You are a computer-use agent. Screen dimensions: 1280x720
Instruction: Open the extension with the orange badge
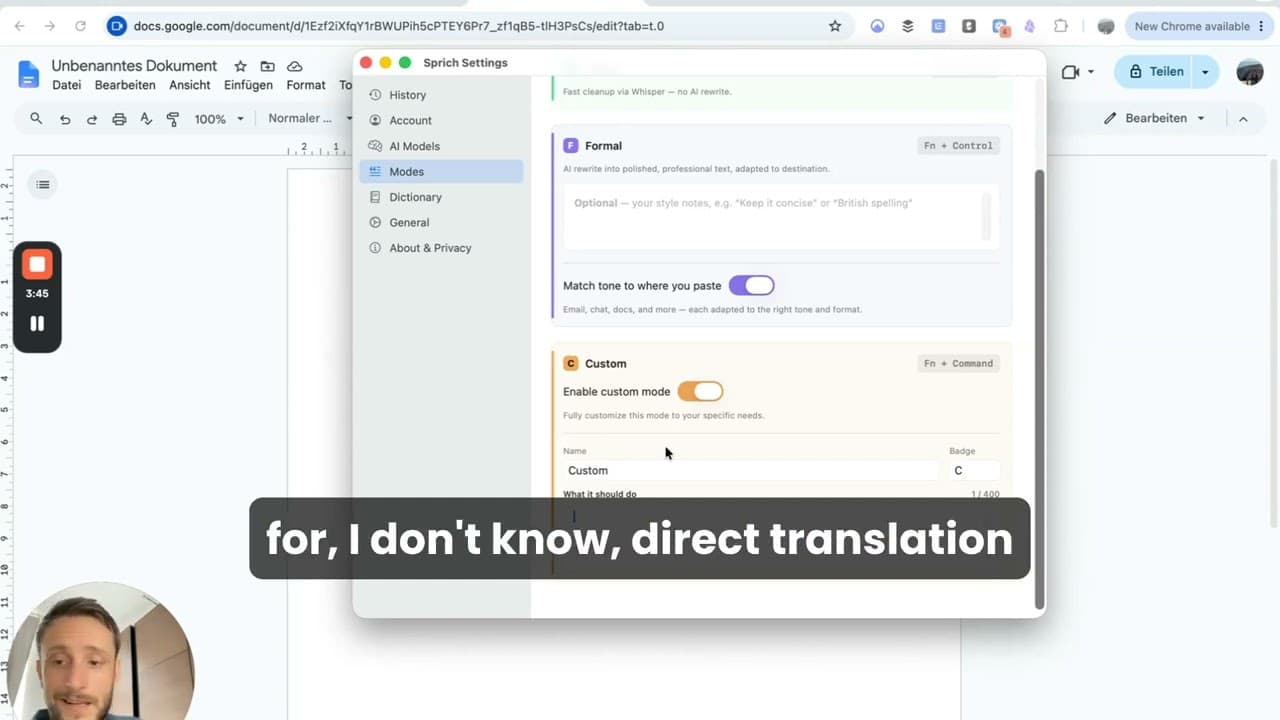point(1000,27)
